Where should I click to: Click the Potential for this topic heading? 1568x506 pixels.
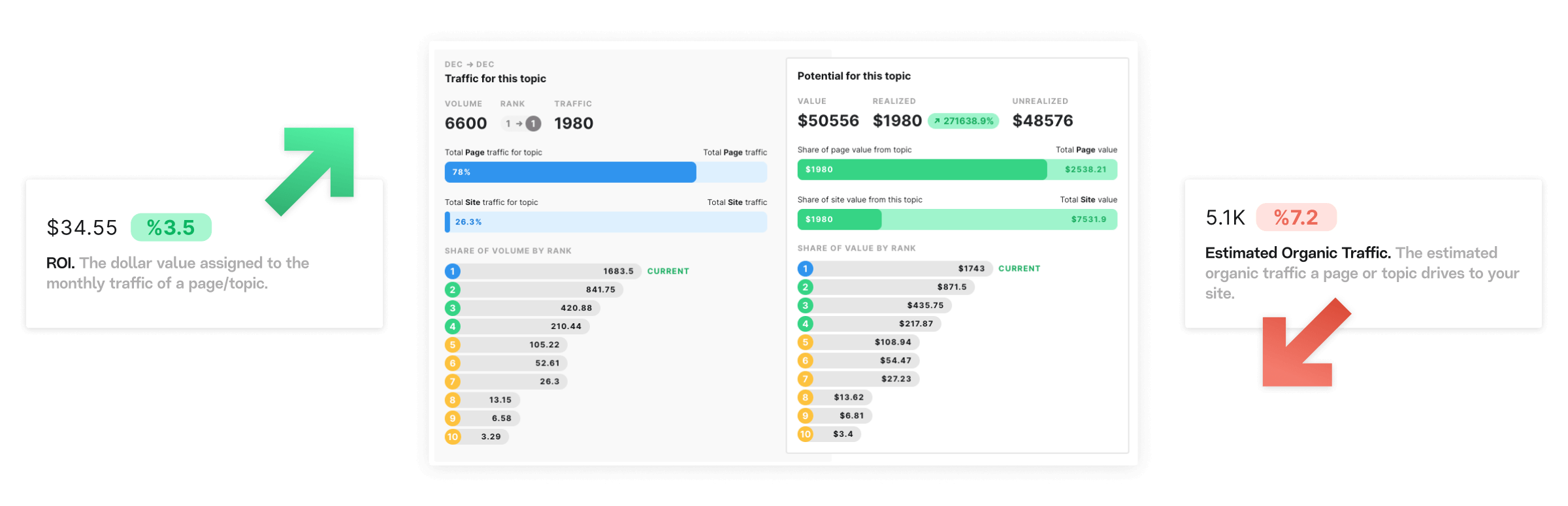(853, 76)
